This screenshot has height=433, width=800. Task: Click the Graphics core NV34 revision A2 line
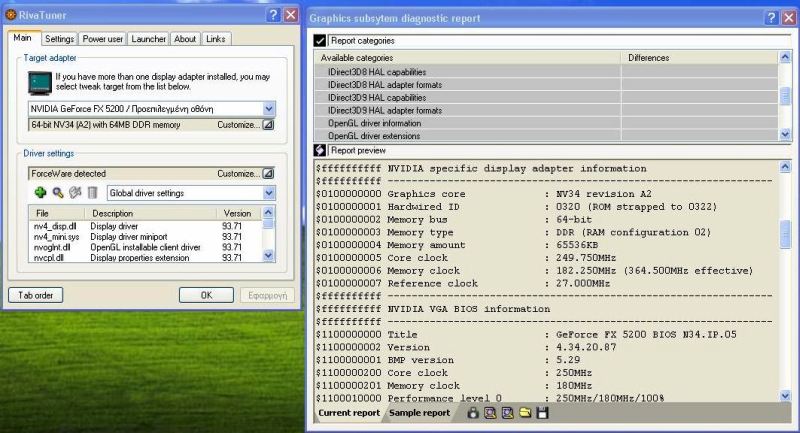pos(483,194)
